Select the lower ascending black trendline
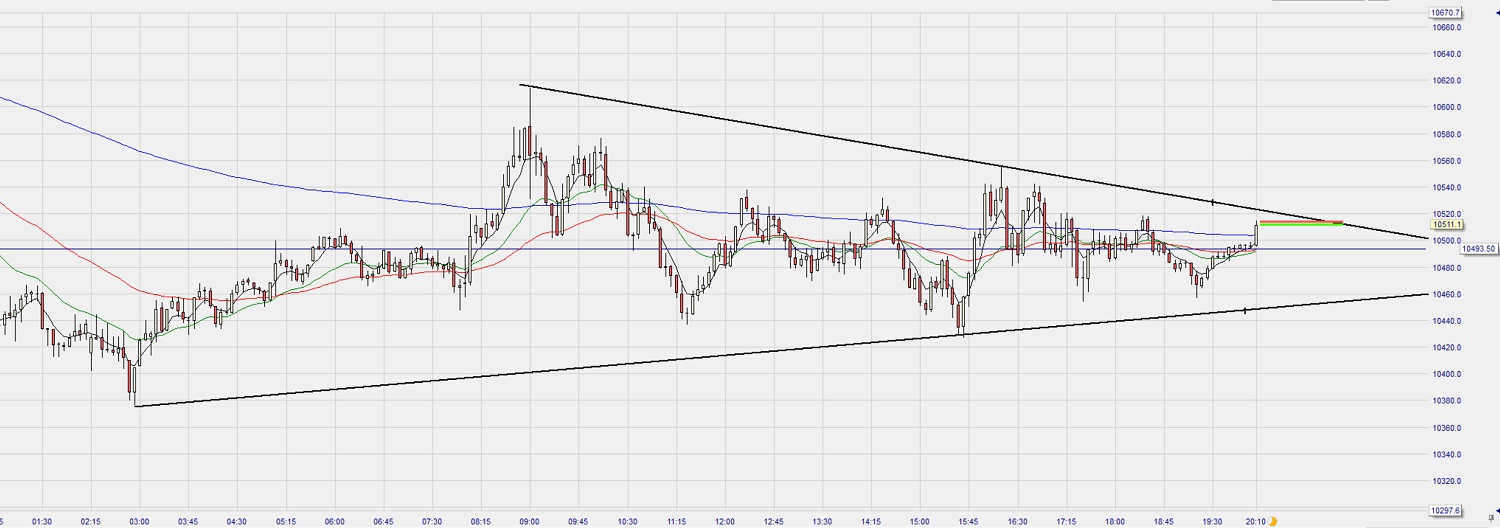The image size is (1500, 528). (x=600, y=365)
